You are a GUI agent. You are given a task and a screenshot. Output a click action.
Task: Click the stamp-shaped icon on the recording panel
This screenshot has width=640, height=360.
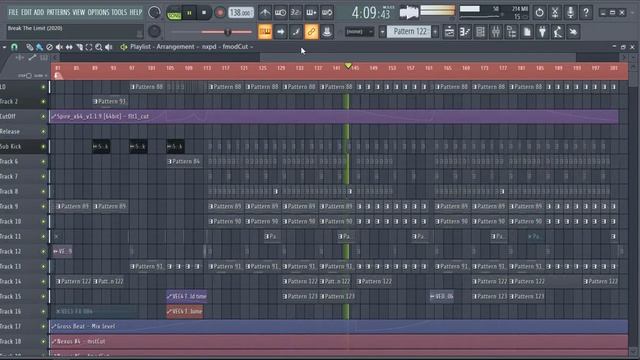point(327,32)
